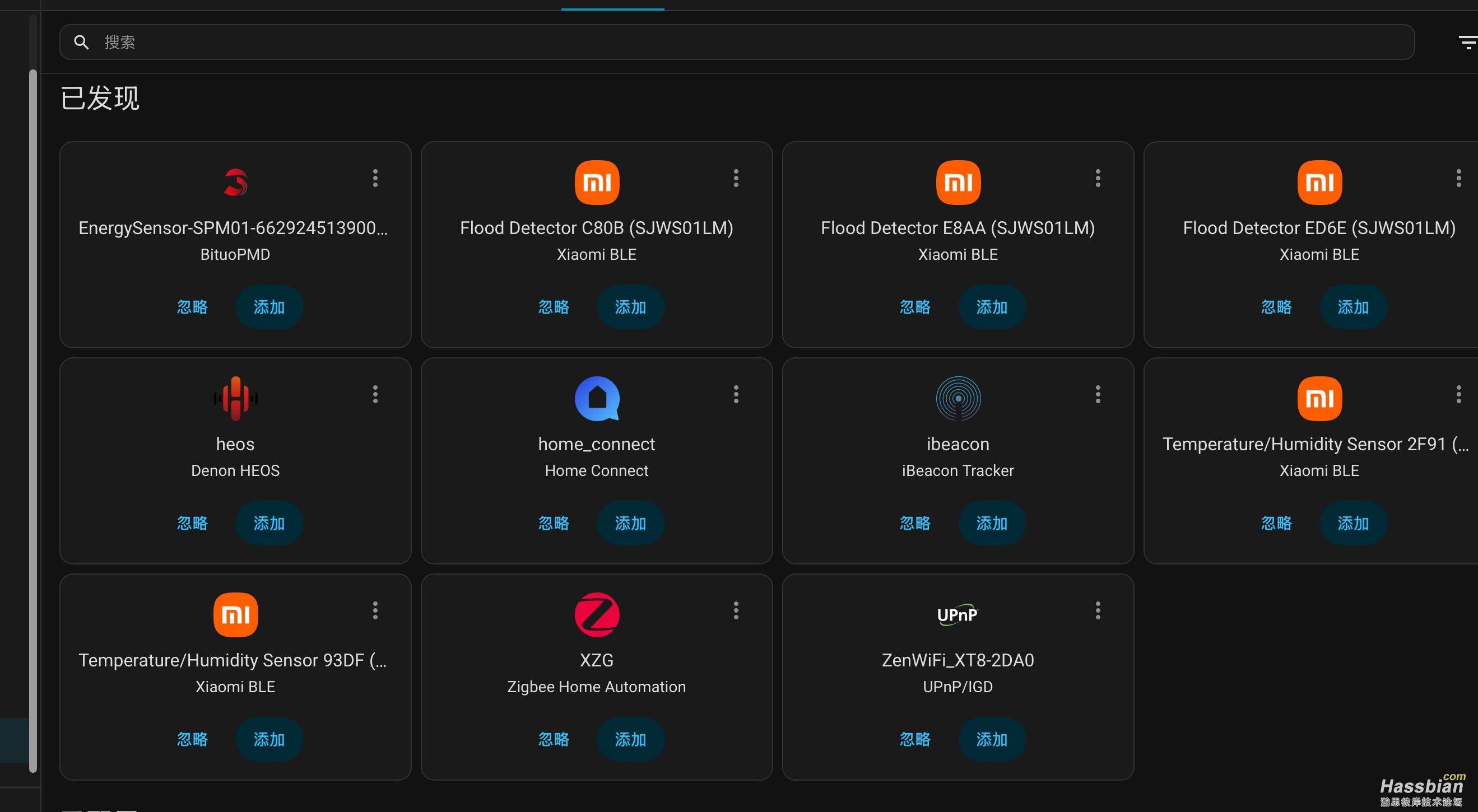
Task: Click the UPnP logo on the ZenWiFi card
Action: [958, 615]
